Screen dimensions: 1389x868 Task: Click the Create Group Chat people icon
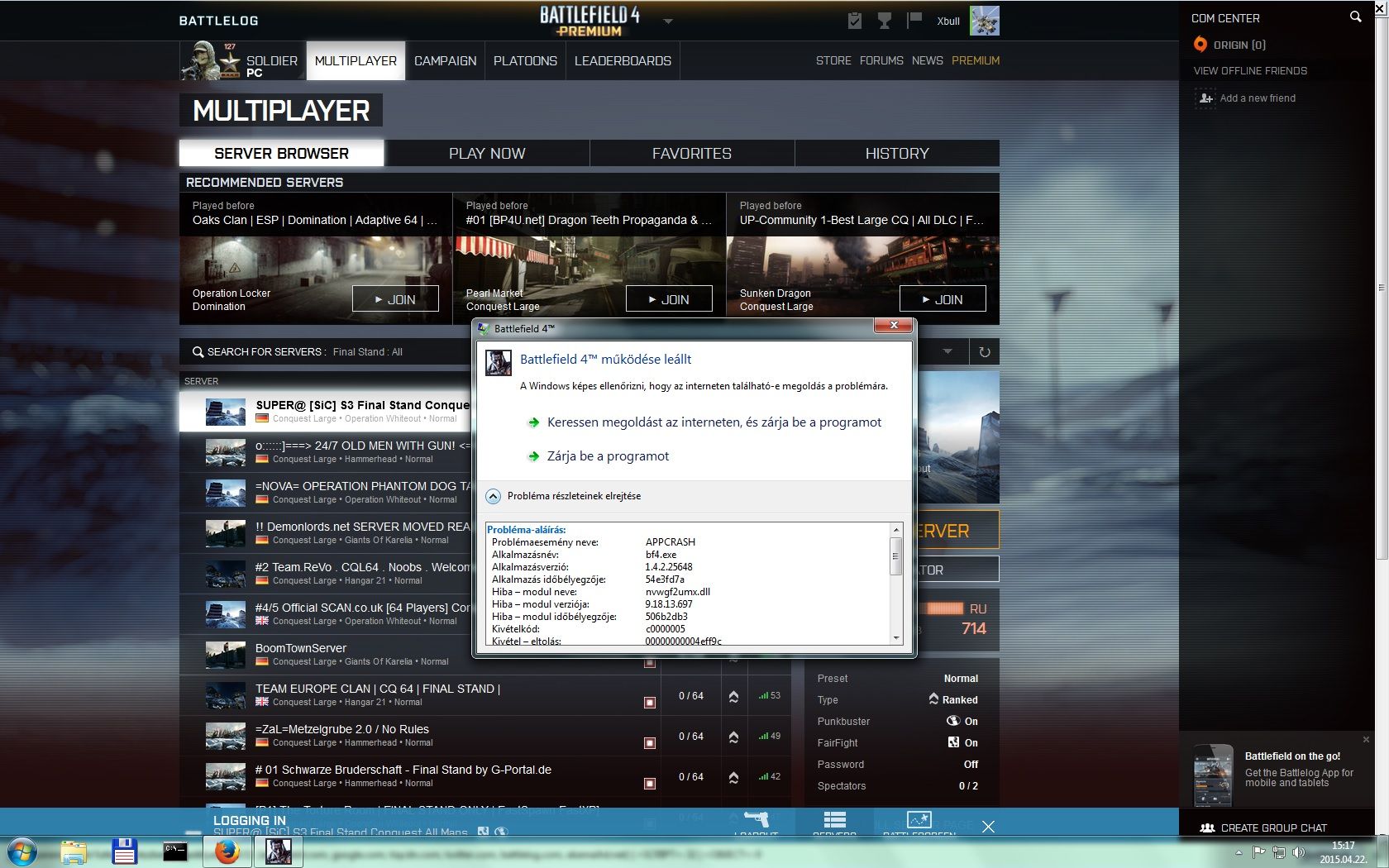[x=1207, y=827]
